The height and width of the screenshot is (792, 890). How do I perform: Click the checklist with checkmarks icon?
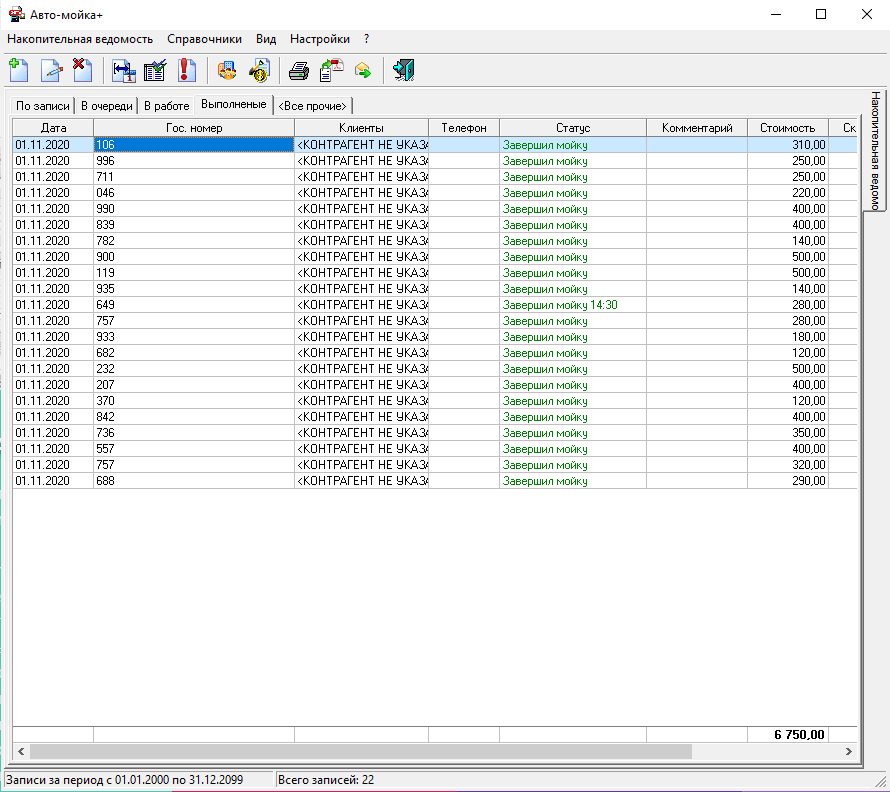tap(155, 70)
